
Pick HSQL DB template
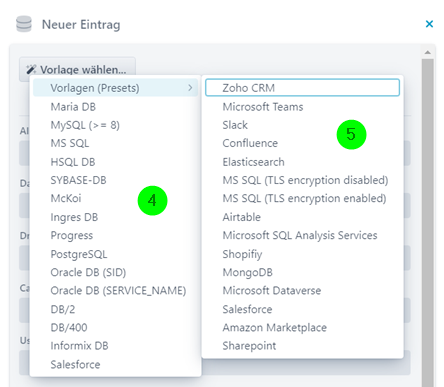click(115, 162)
